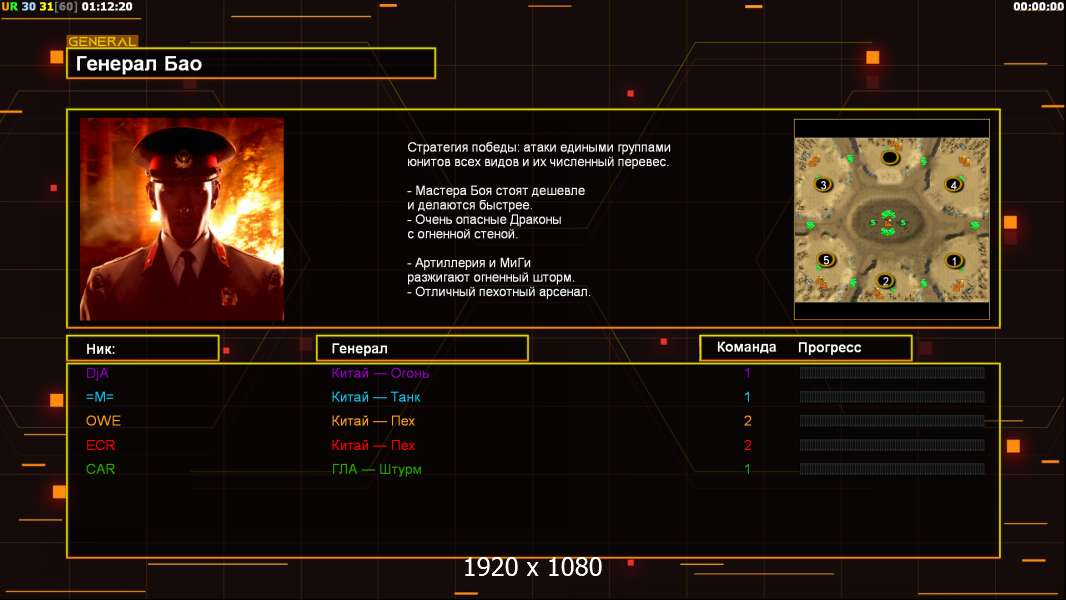The image size is (1066, 600).
Task: Click 'Китай — Огонь' general entry
Action: point(380,373)
